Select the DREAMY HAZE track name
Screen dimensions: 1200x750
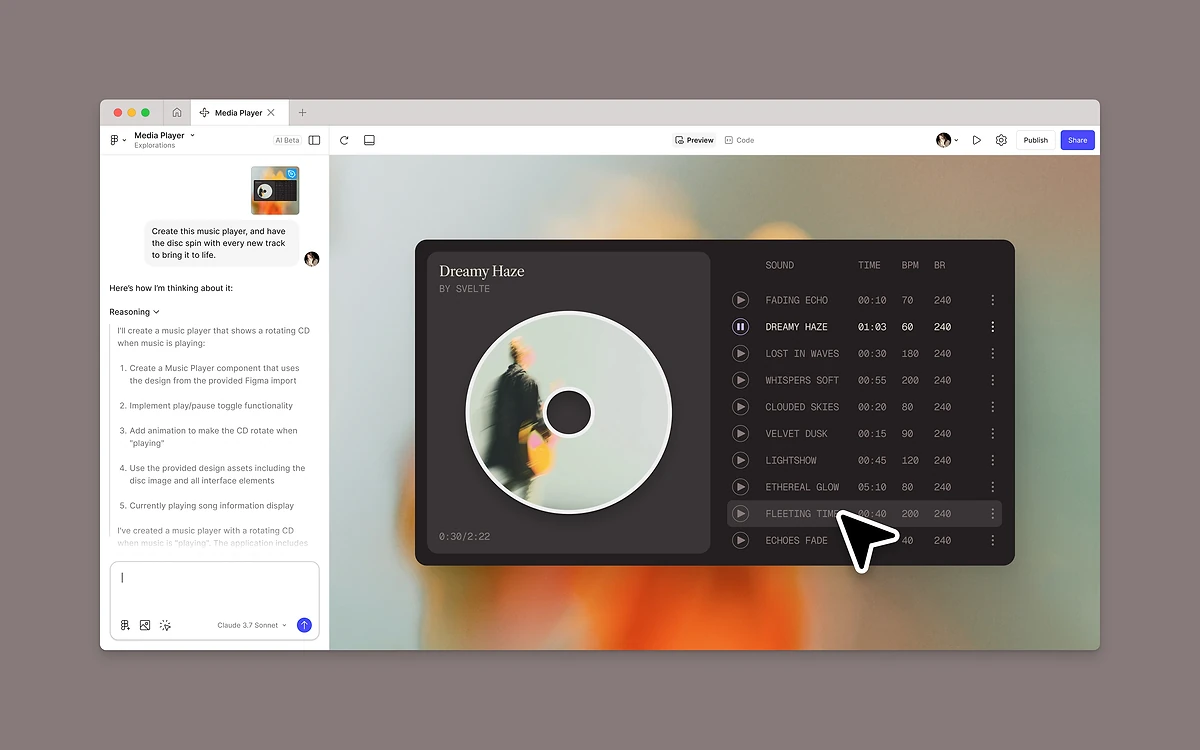click(797, 327)
